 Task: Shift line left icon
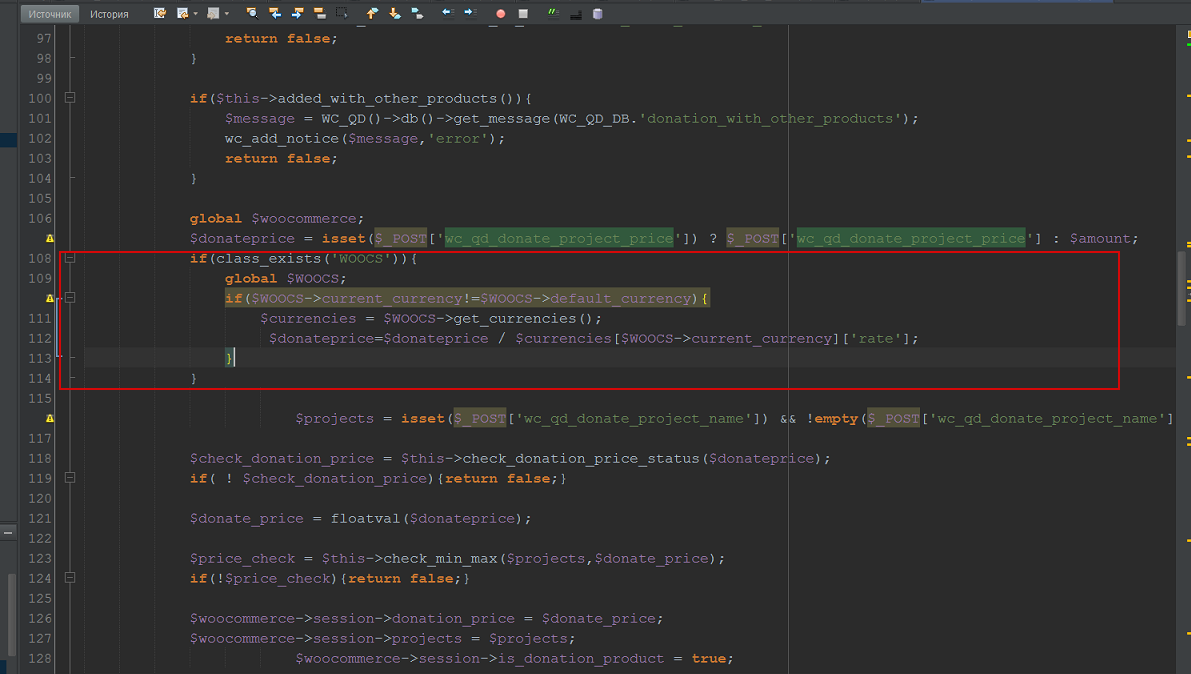pos(448,12)
